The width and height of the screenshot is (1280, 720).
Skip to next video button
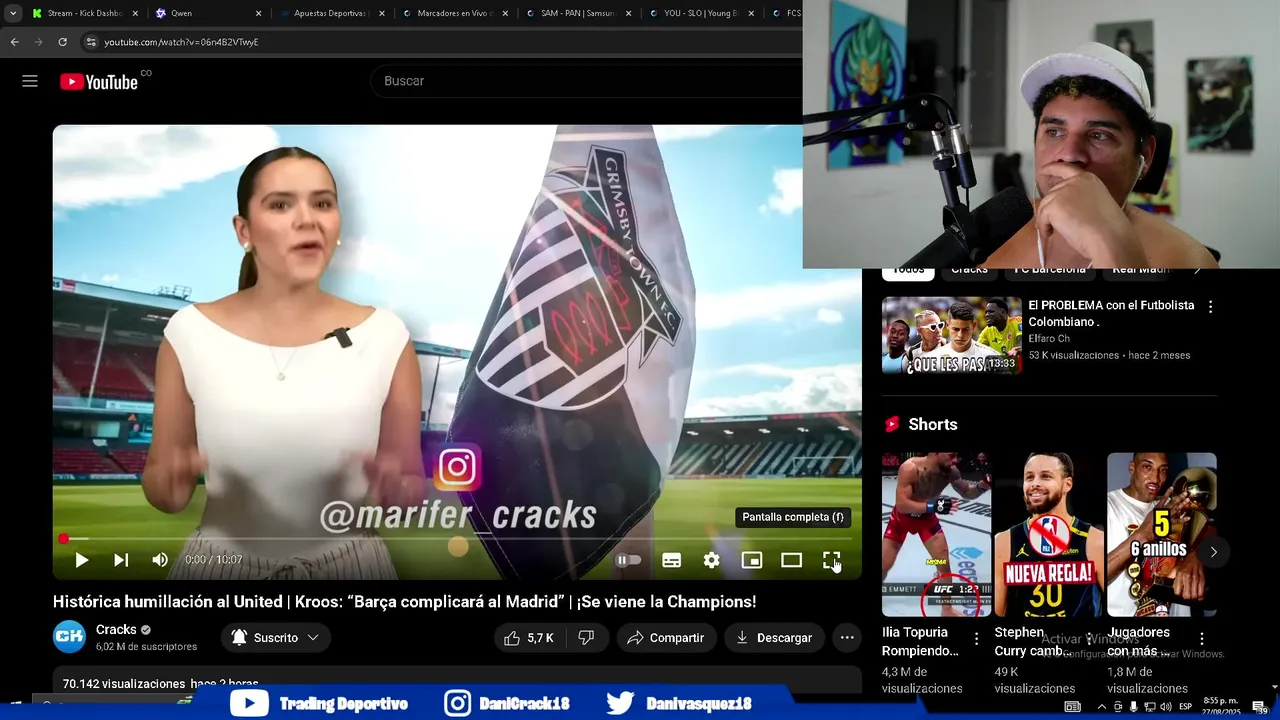point(121,560)
